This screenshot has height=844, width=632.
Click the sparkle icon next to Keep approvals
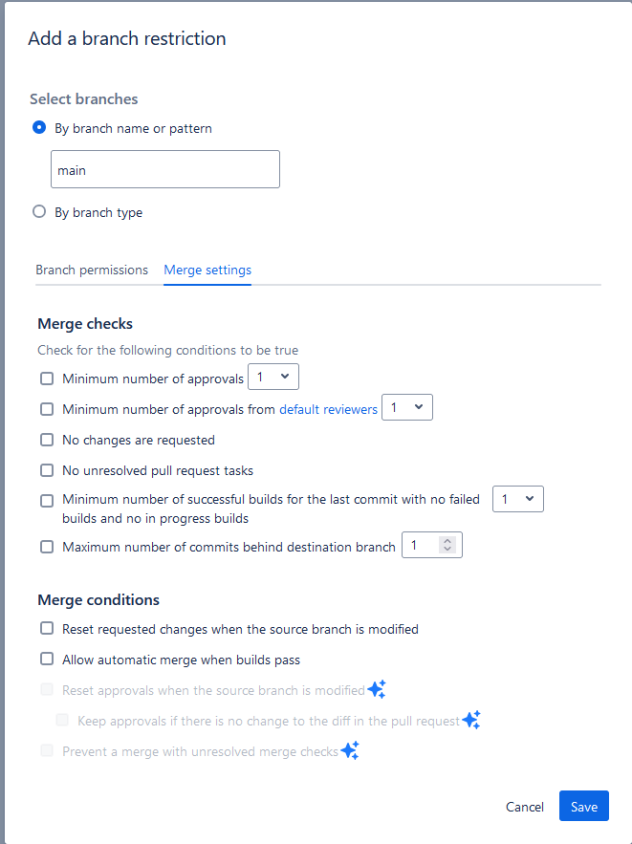[x=471, y=720]
